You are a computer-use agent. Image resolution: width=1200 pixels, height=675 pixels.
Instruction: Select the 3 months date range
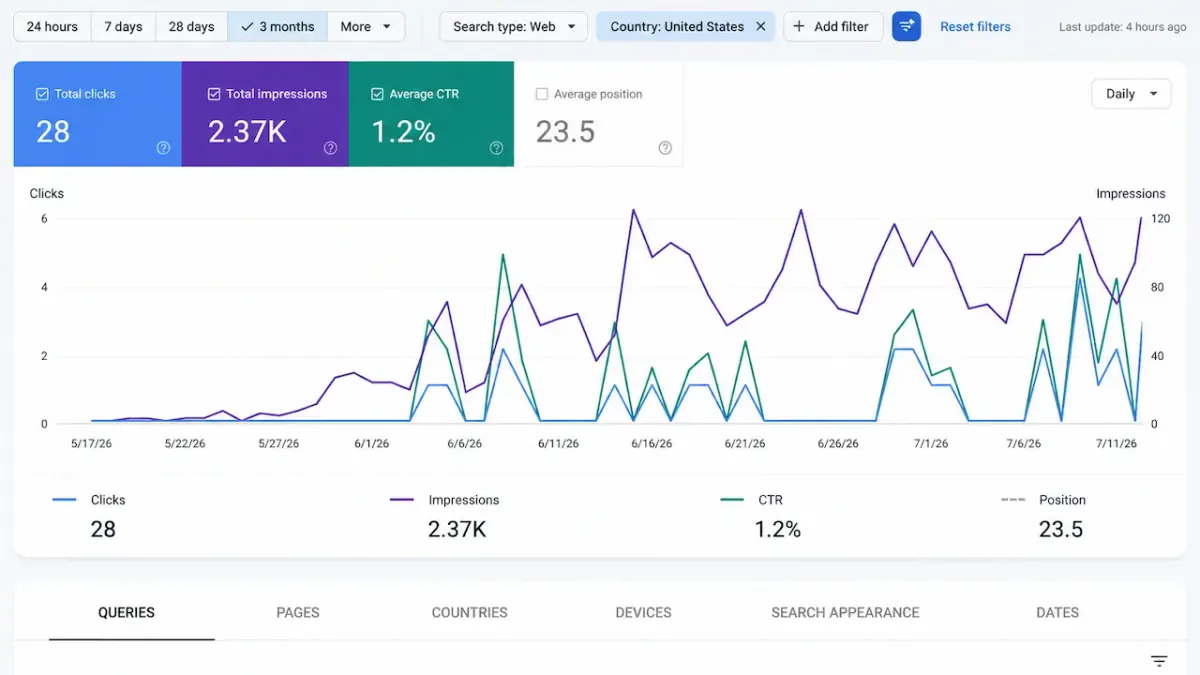pos(277,27)
